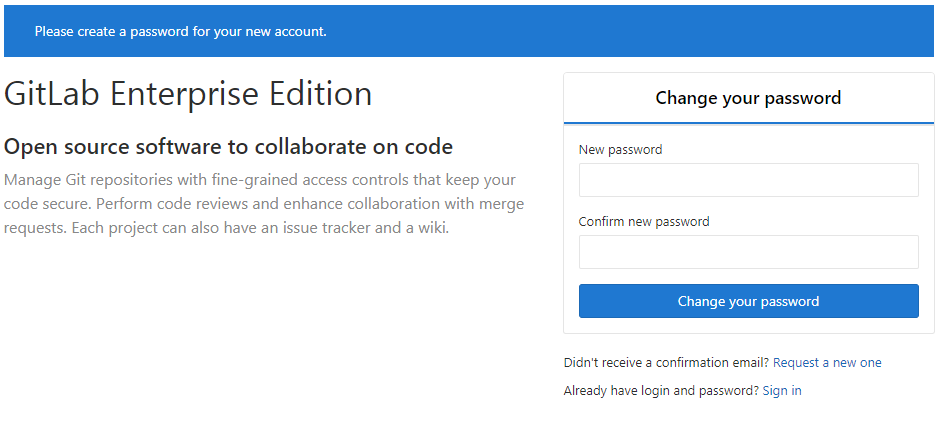948x426 pixels.
Task: Click the 'Already have login and password?' text
Action: click(x=661, y=390)
